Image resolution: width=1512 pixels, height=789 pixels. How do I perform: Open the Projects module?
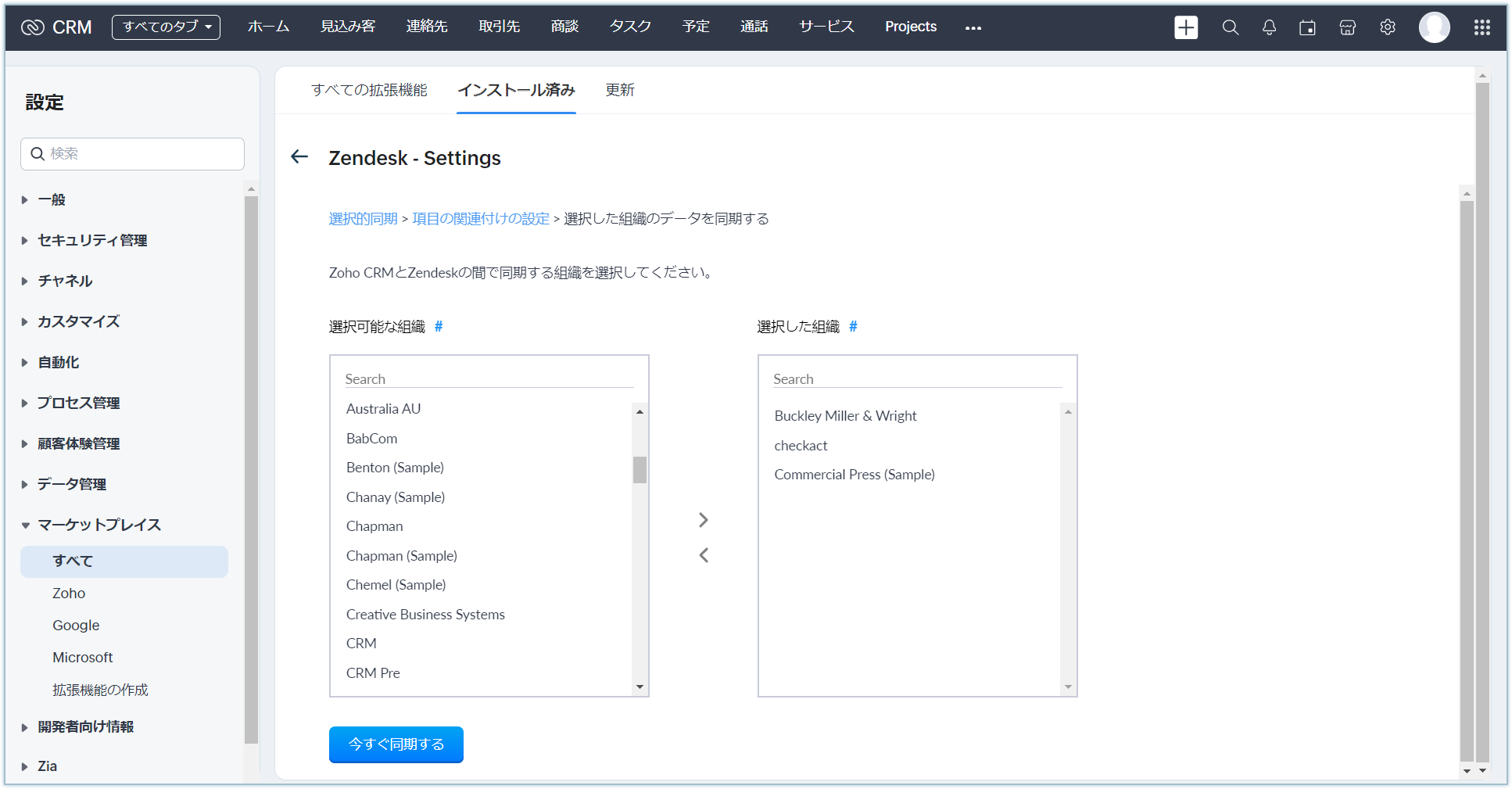tap(911, 27)
